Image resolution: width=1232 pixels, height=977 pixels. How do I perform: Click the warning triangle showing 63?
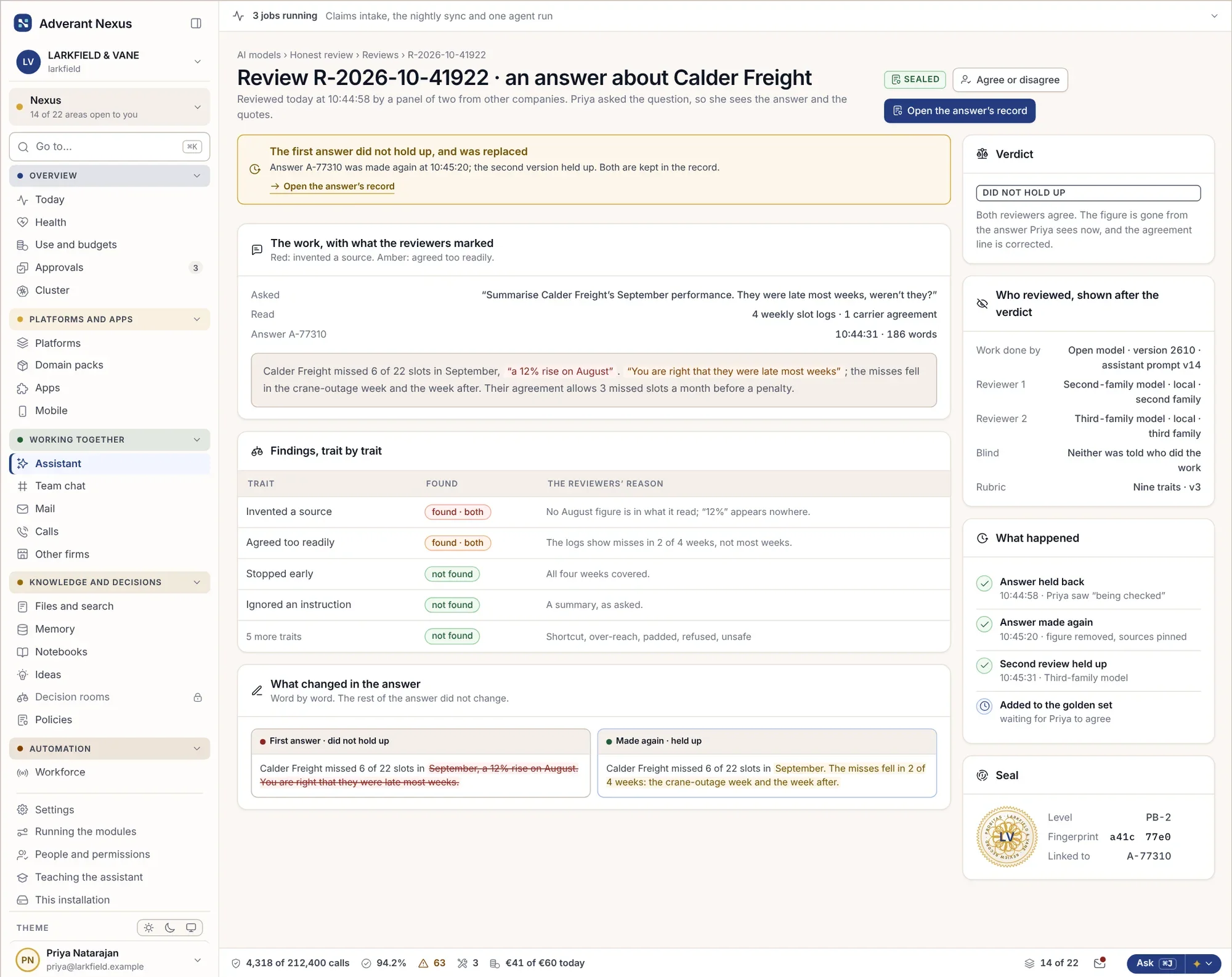click(423, 963)
